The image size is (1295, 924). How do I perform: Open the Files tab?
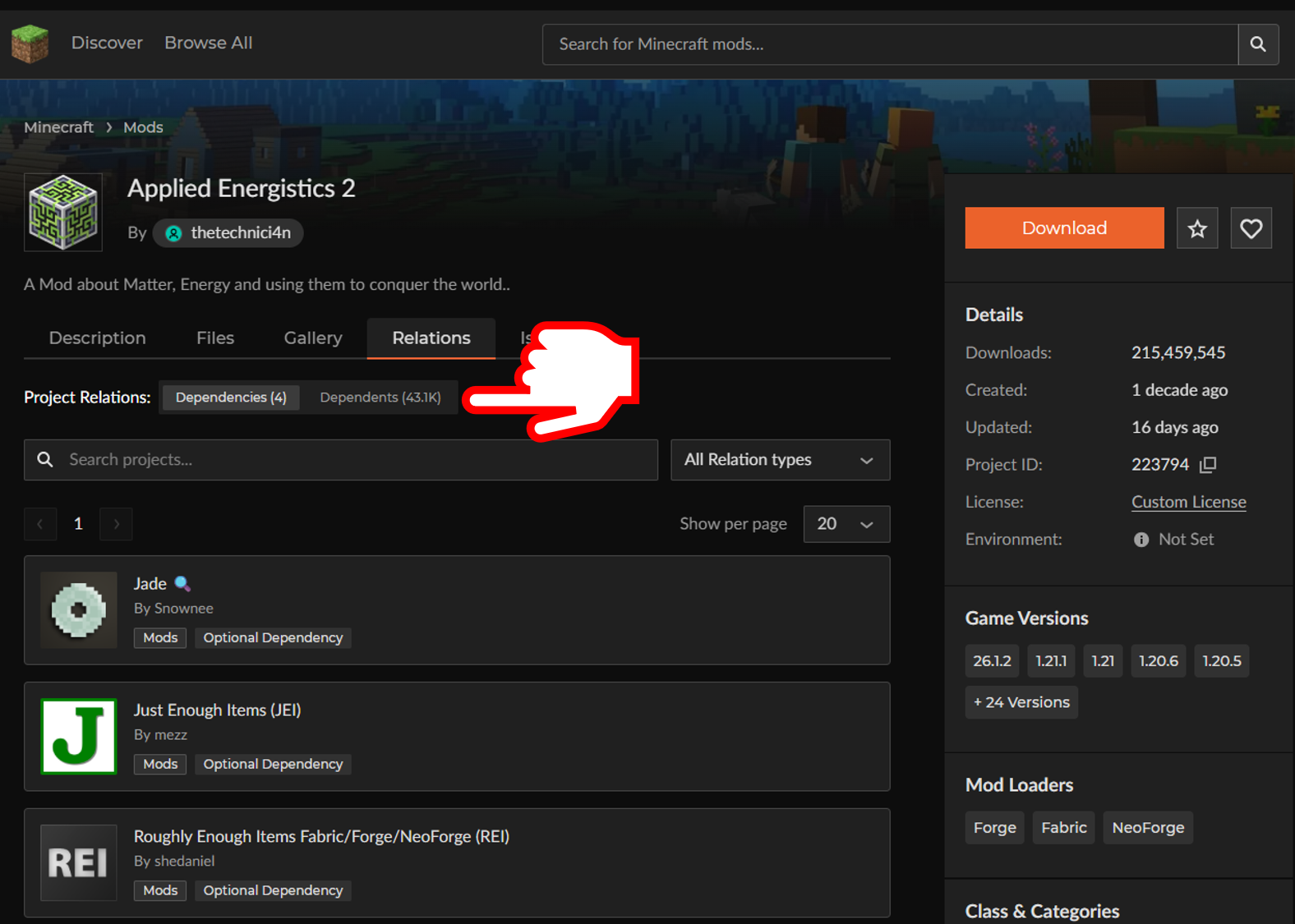point(215,338)
